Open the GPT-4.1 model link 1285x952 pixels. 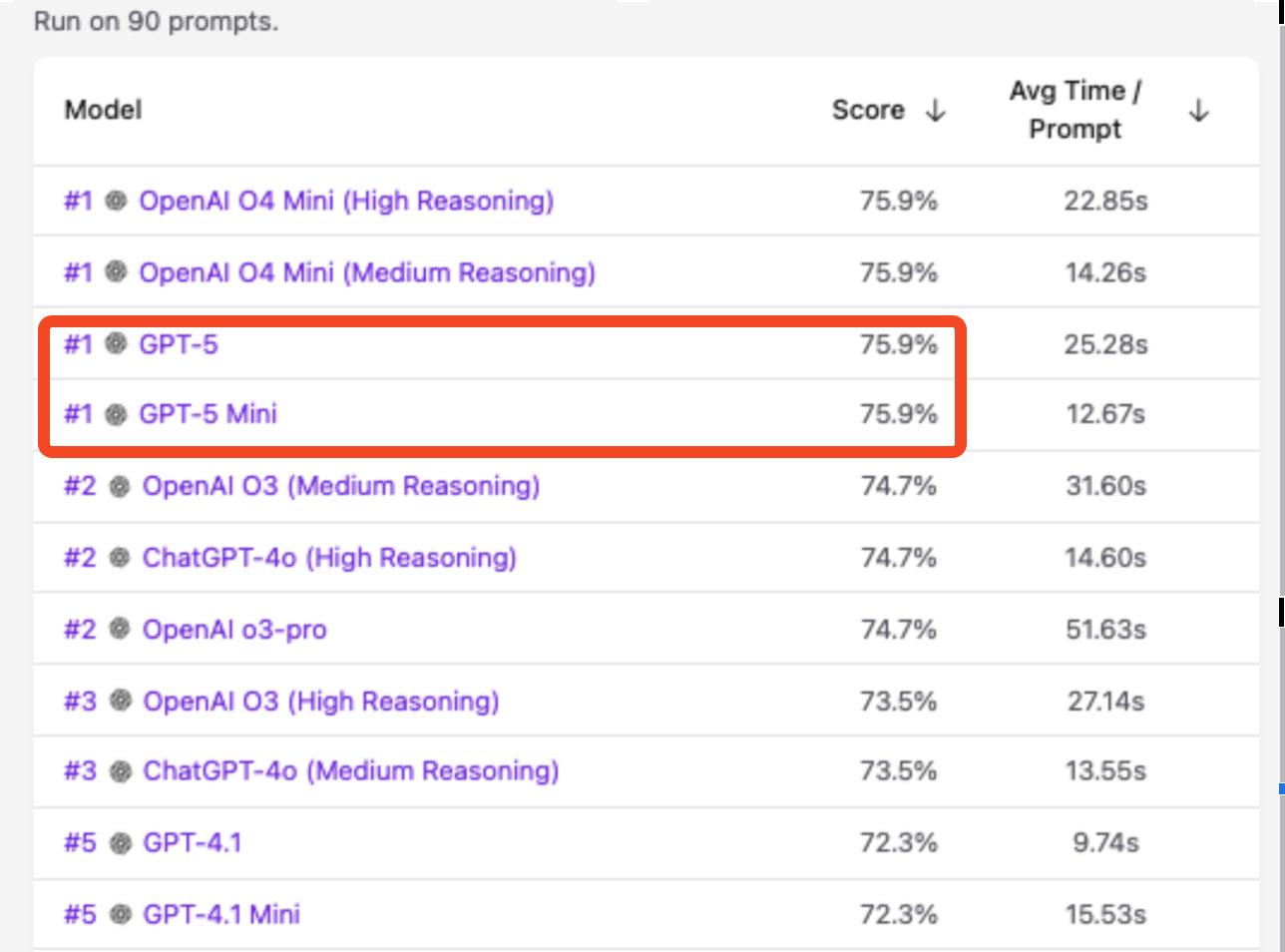[193, 843]
